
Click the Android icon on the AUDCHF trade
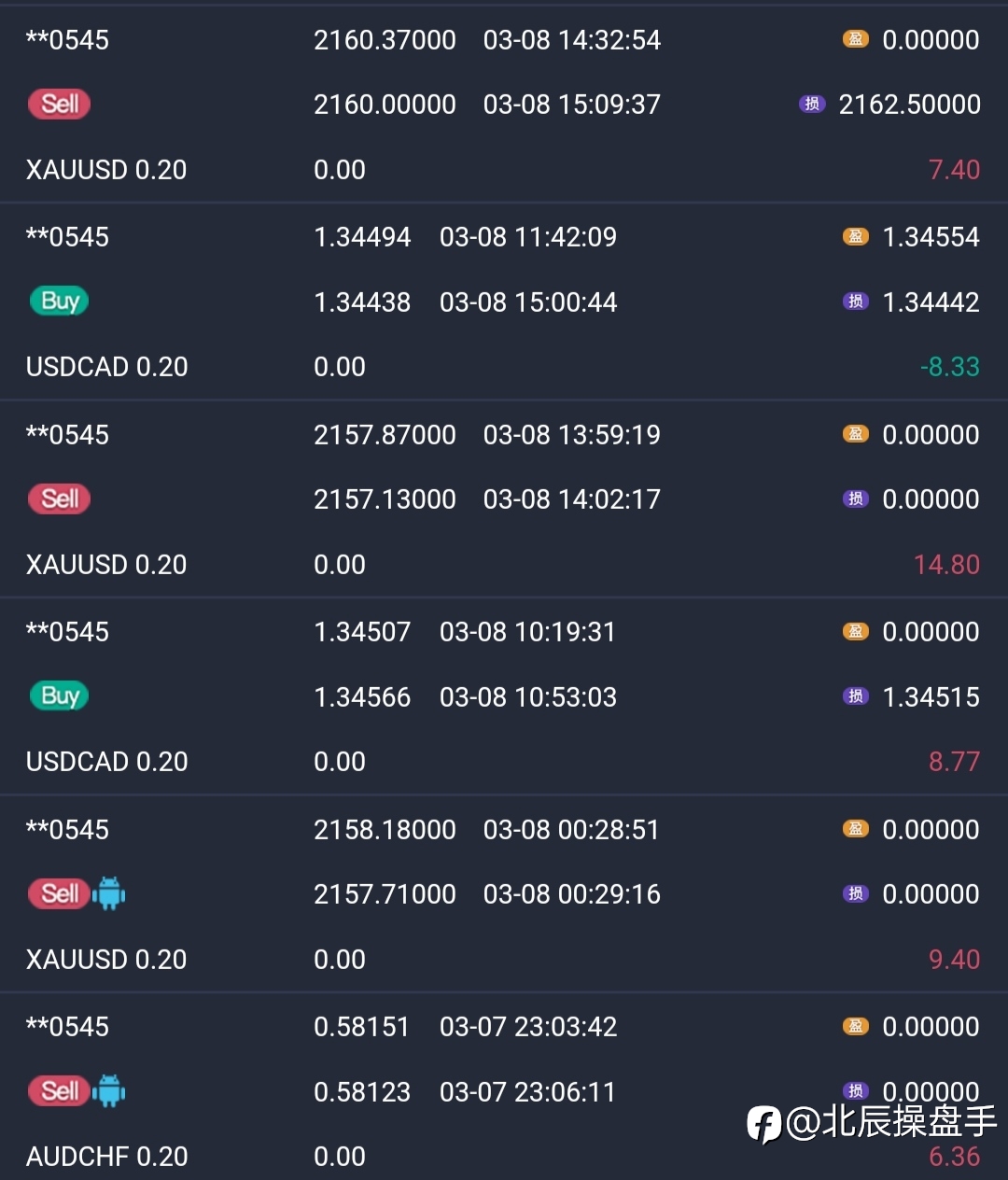[x=109, y=1091]
